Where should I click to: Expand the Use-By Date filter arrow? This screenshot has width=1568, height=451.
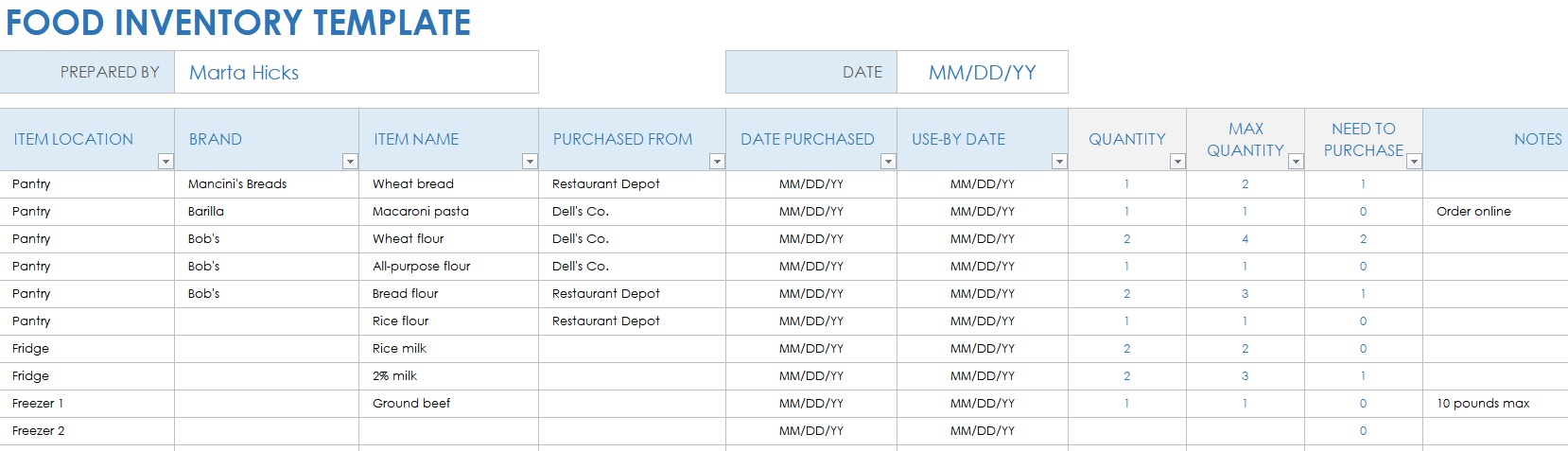[x=1059, y=162]
